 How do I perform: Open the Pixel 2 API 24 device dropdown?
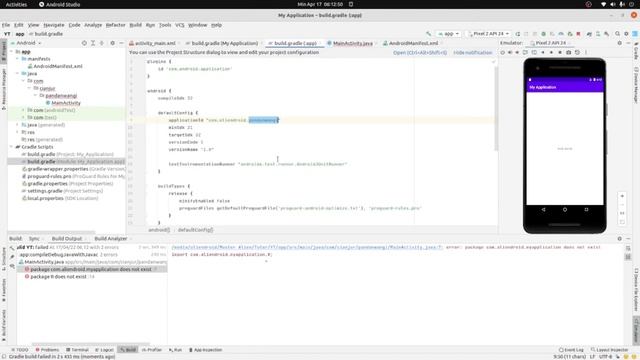click(x=489, y=34)
